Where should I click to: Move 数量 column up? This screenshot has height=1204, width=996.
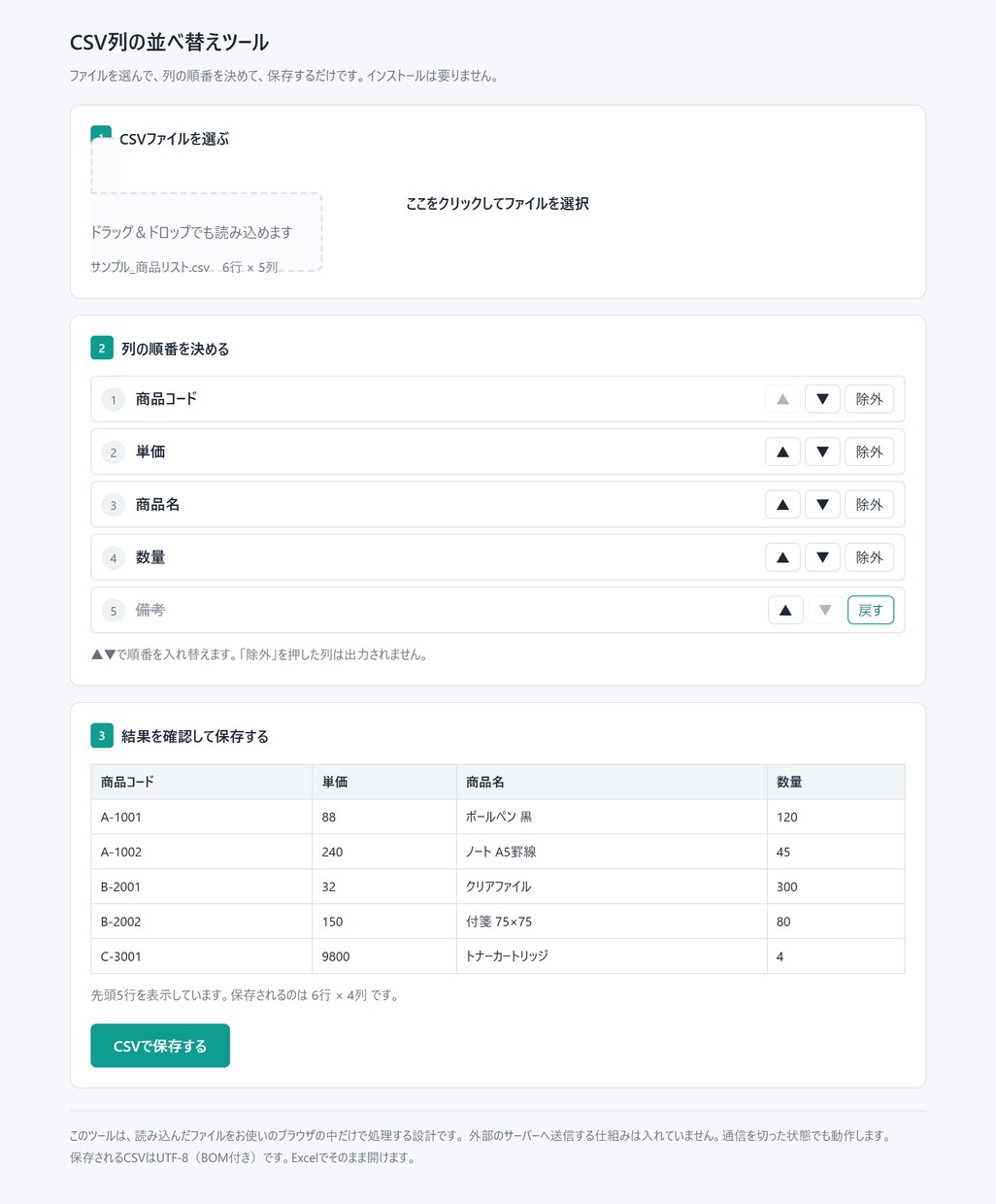click(x=782, y=557)
